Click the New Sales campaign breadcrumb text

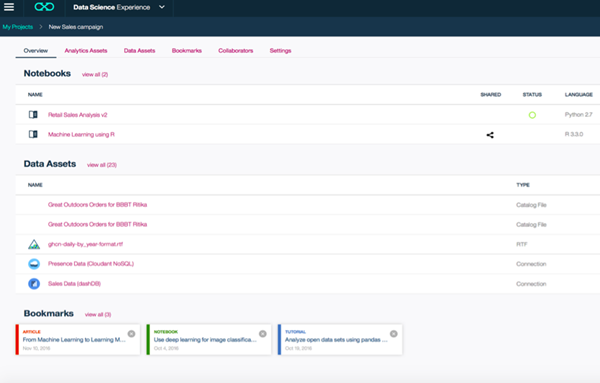76,27
